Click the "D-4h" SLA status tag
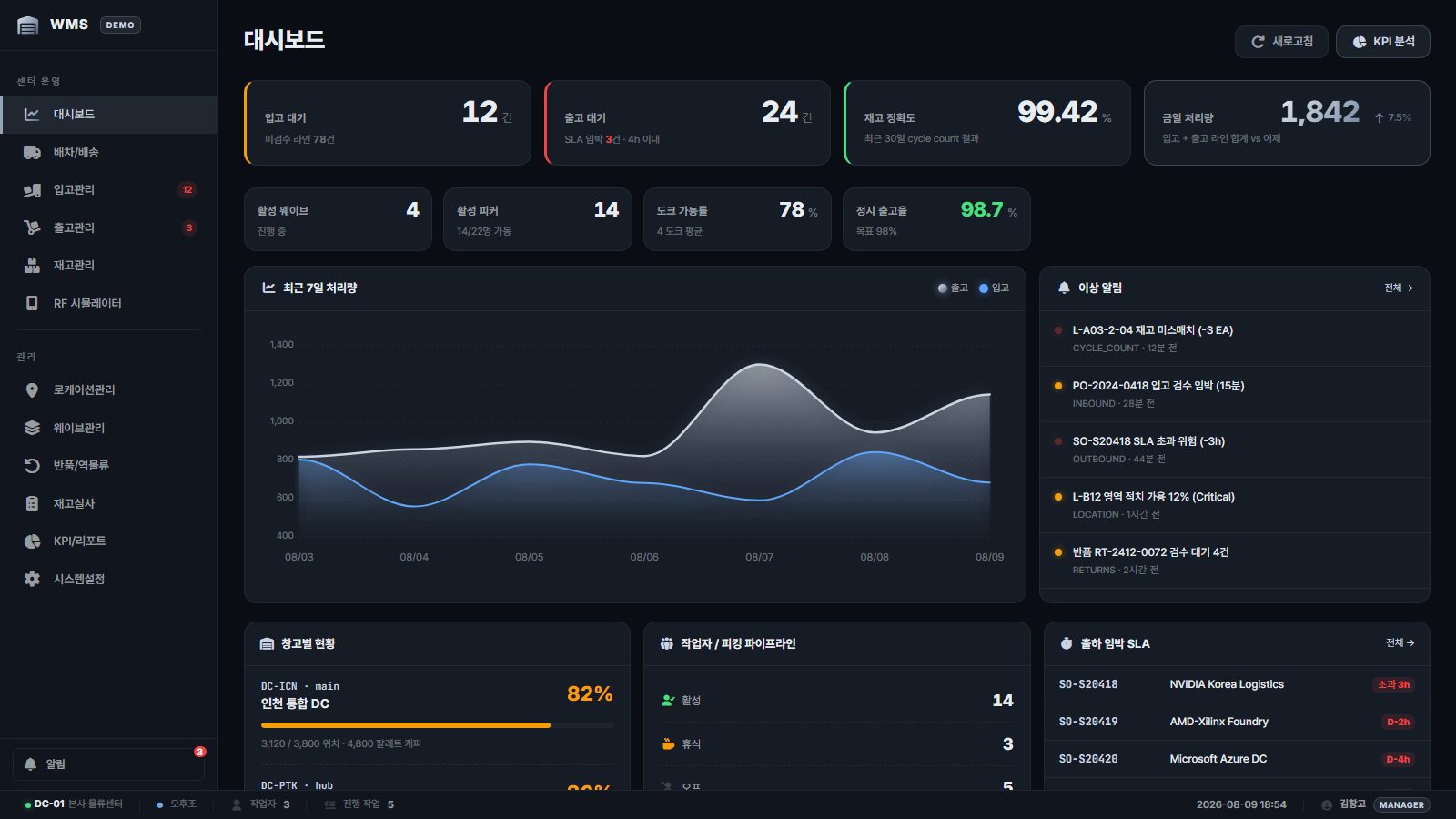 tap(1398, 759)
